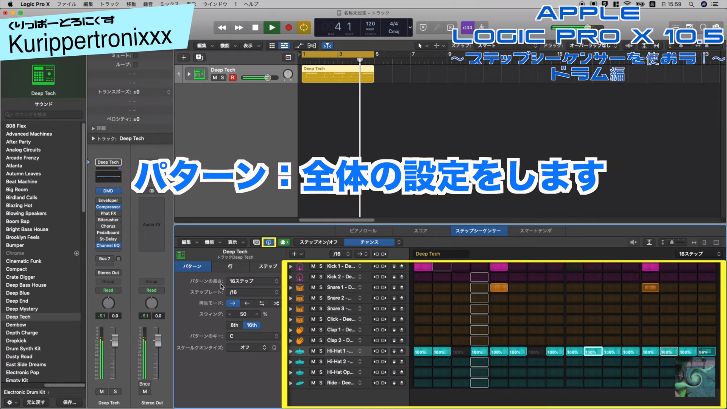The height and width of the screenshot is (409, 727).
Task: Open the step tab in local inspector
Action: 268,267
